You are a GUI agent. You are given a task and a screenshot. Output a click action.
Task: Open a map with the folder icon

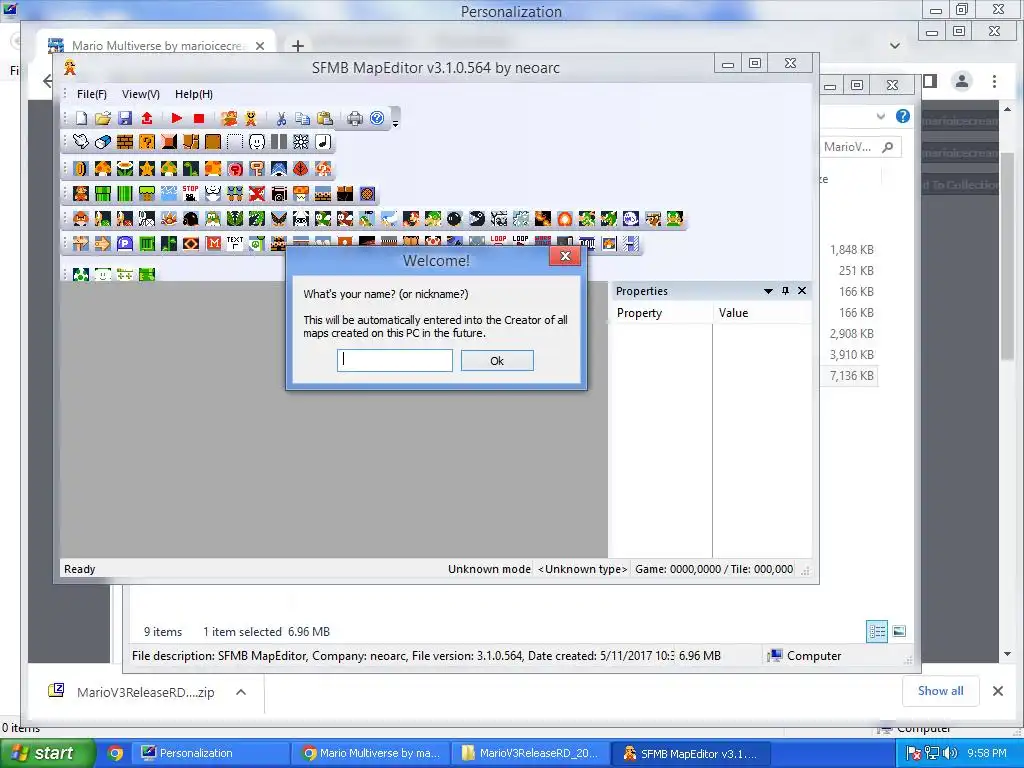pyautogui.click(x=103, y=118)
